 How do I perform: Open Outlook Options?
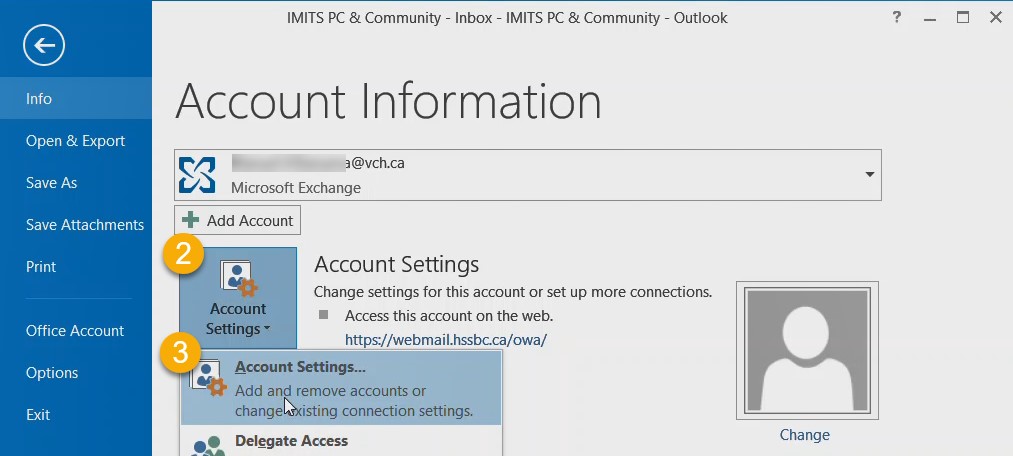[x=76, y=373]
